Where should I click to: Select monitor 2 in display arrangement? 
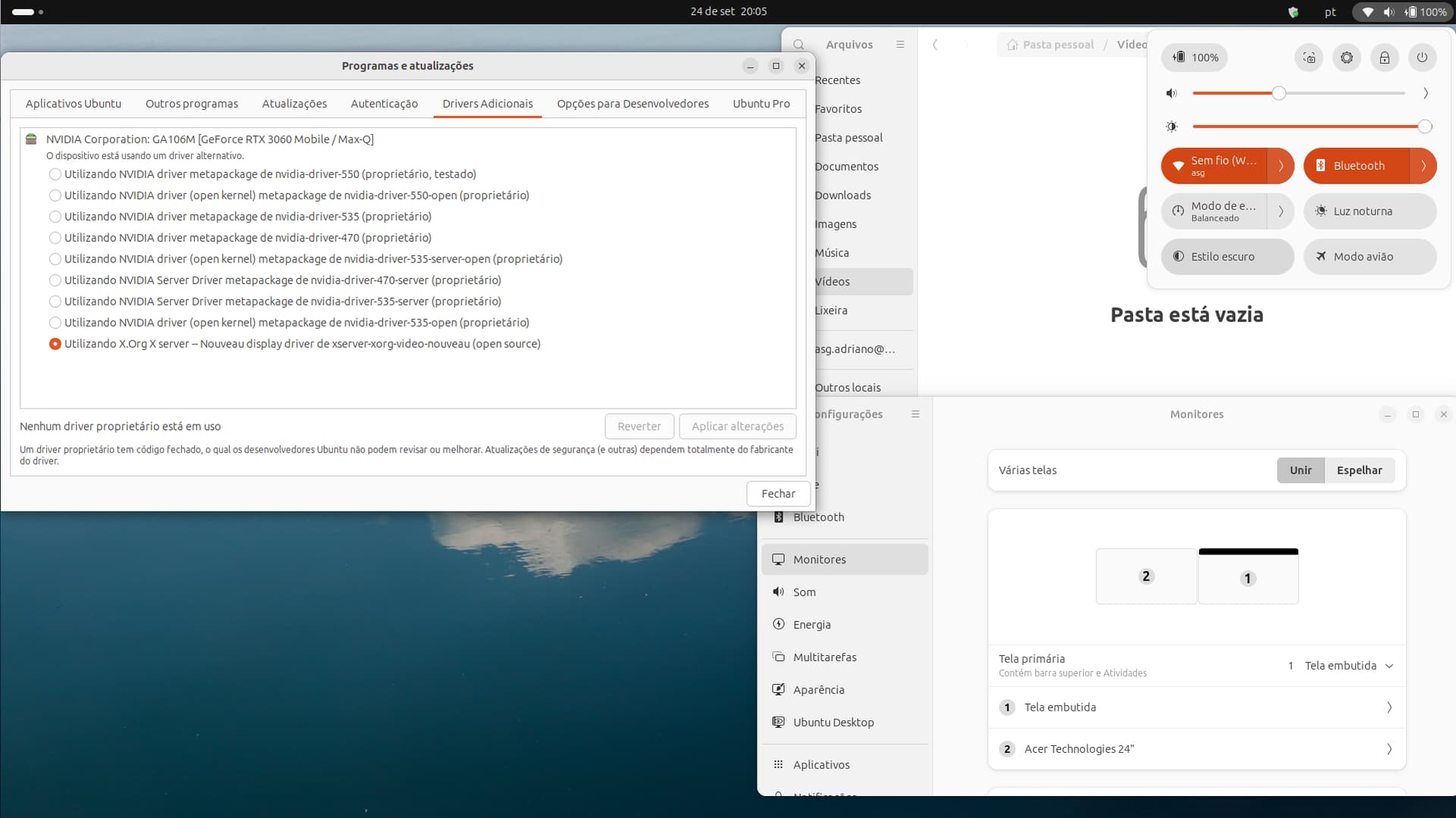[1147, 576]
